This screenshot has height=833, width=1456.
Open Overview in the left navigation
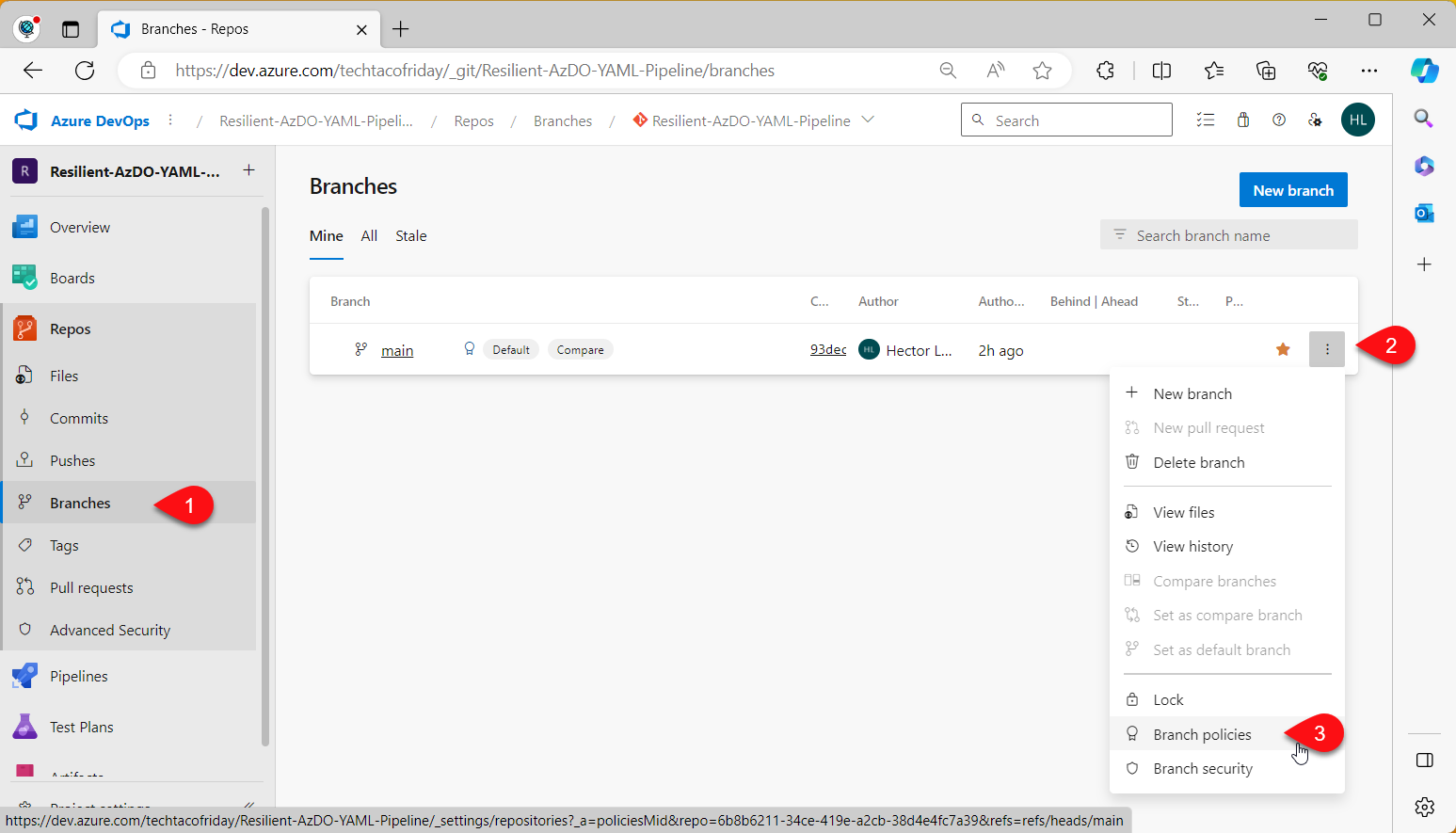(x=130, y=227)
